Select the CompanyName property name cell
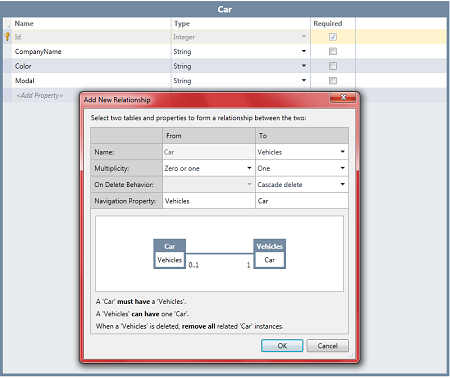The width and height of the screenshot is (450, 378). tap(91, 51)
